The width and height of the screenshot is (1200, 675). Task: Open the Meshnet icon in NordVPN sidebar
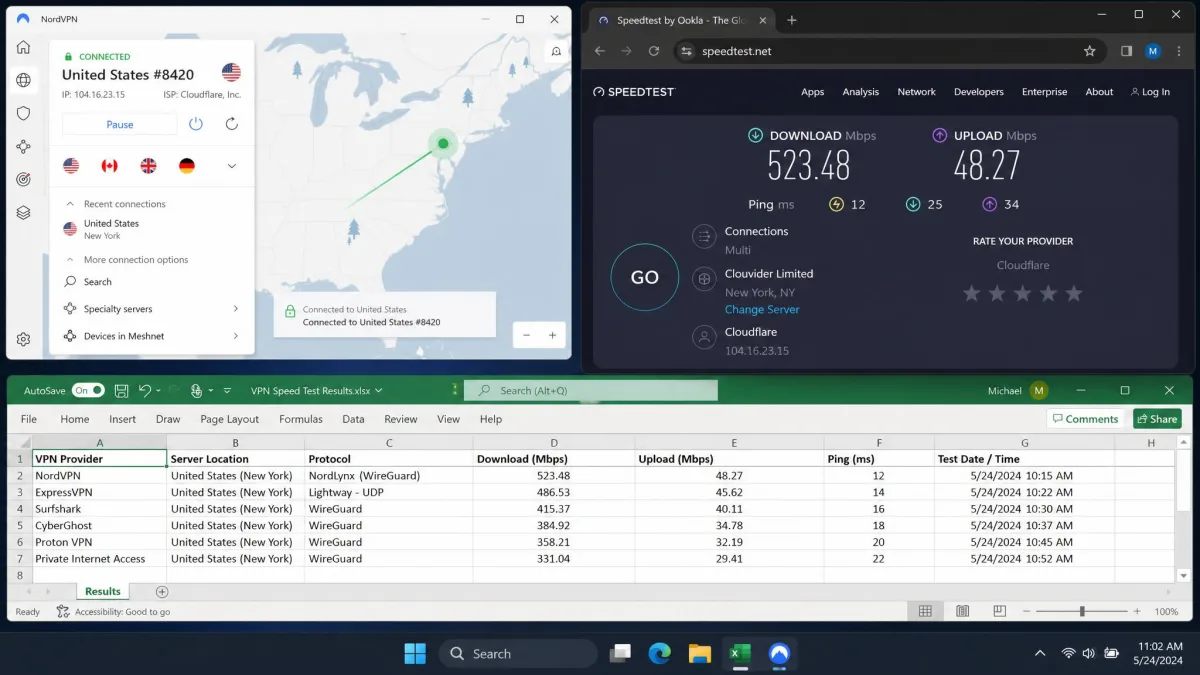pos(24,146)
